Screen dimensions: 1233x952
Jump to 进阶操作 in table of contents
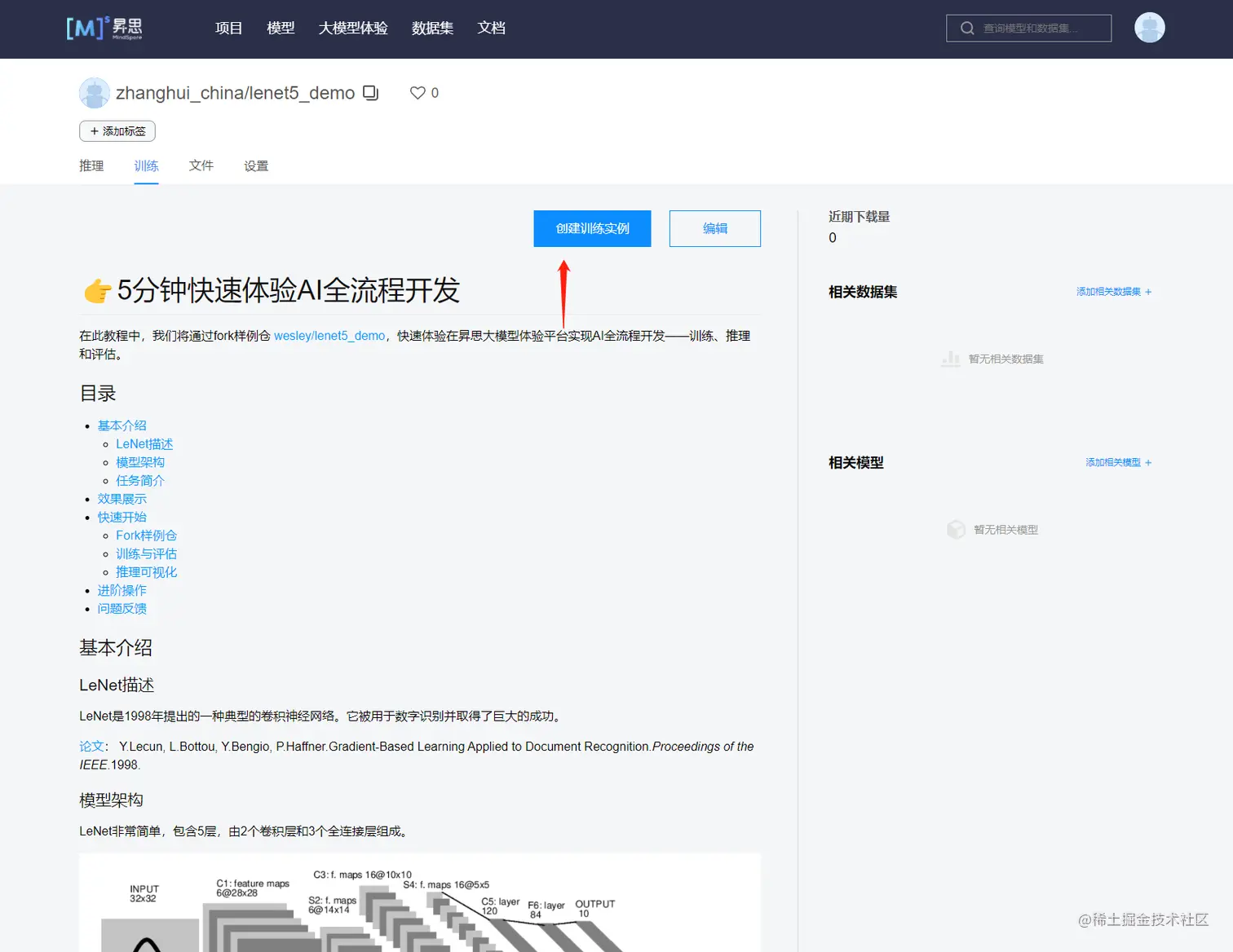click(122, 590)
